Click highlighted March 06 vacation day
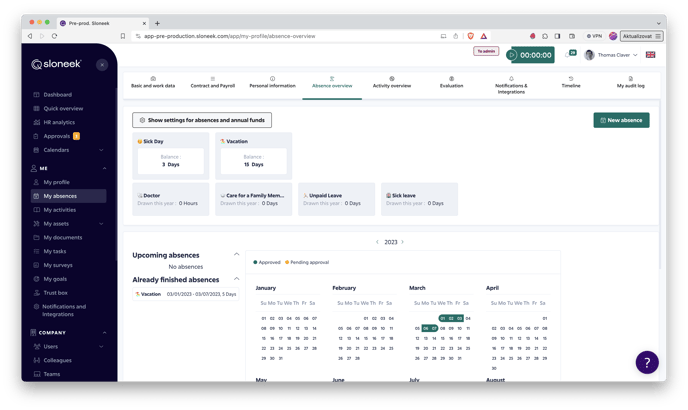Image resolution: width=688 pixels, height=410 pixels. pyautogui.click(x=426, y=329)
